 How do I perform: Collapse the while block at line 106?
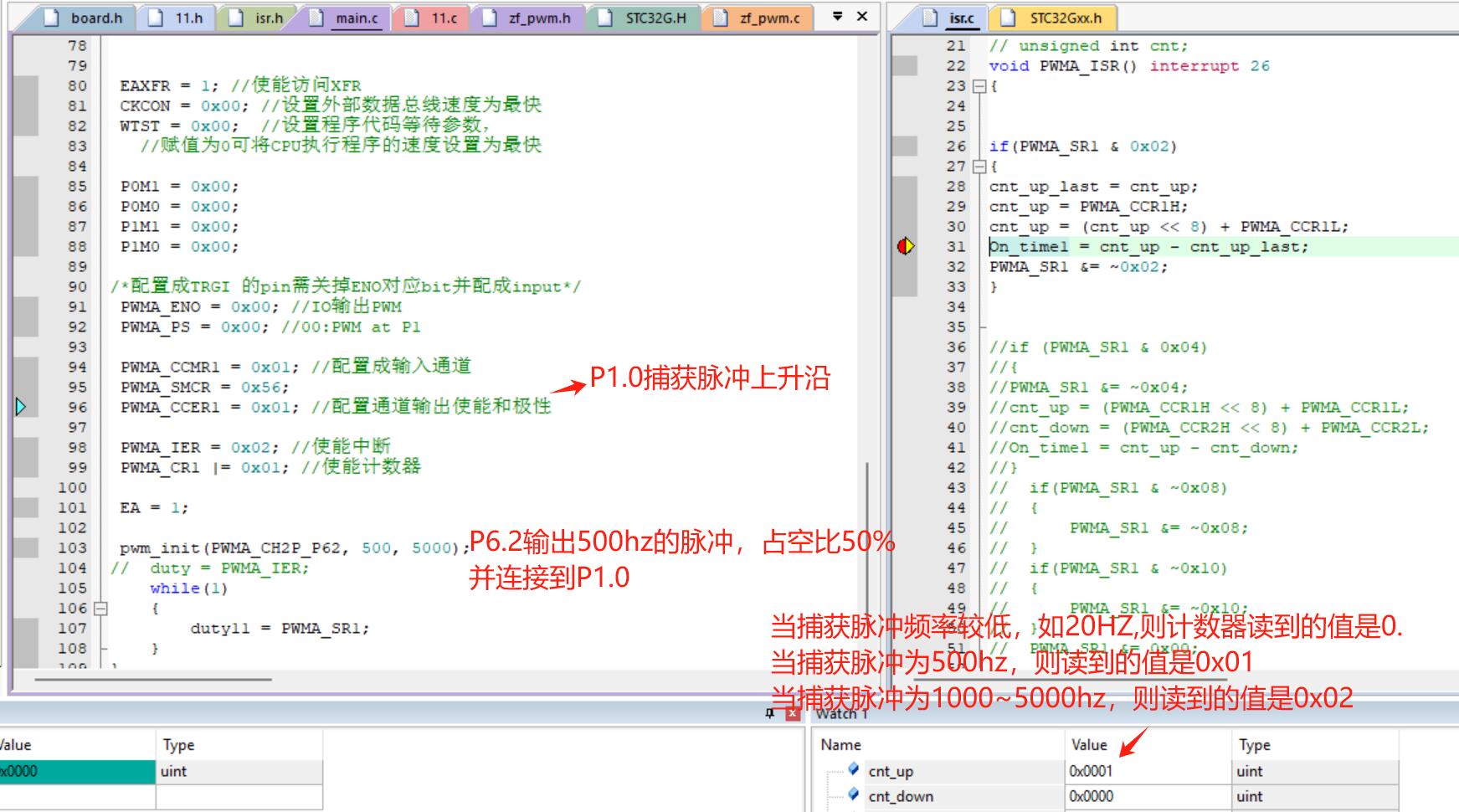click(101, 609)
